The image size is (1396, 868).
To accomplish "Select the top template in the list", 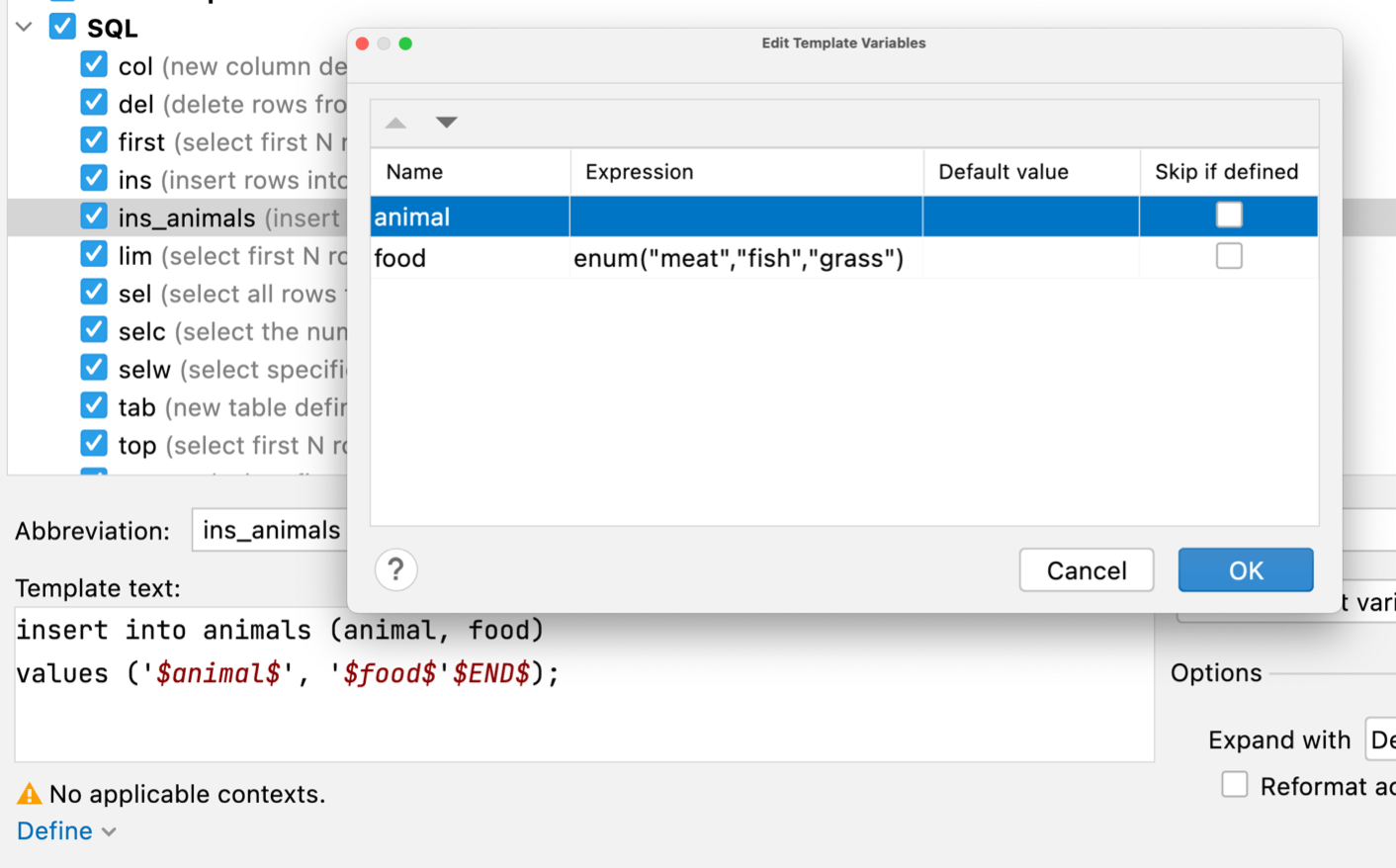I will point(232,445).
